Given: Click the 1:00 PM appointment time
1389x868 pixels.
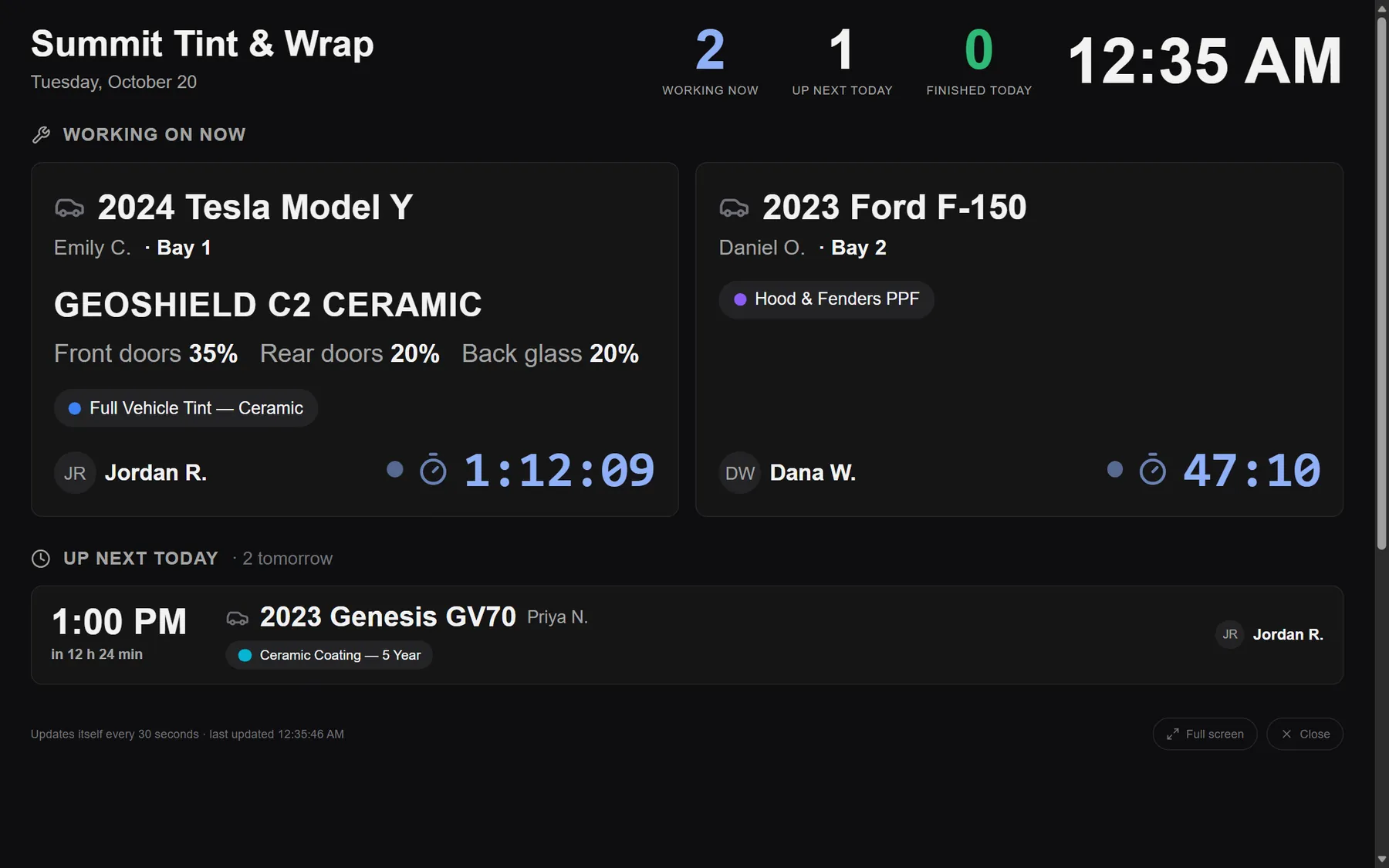Looking at the screenshot, I should [120, 622].
